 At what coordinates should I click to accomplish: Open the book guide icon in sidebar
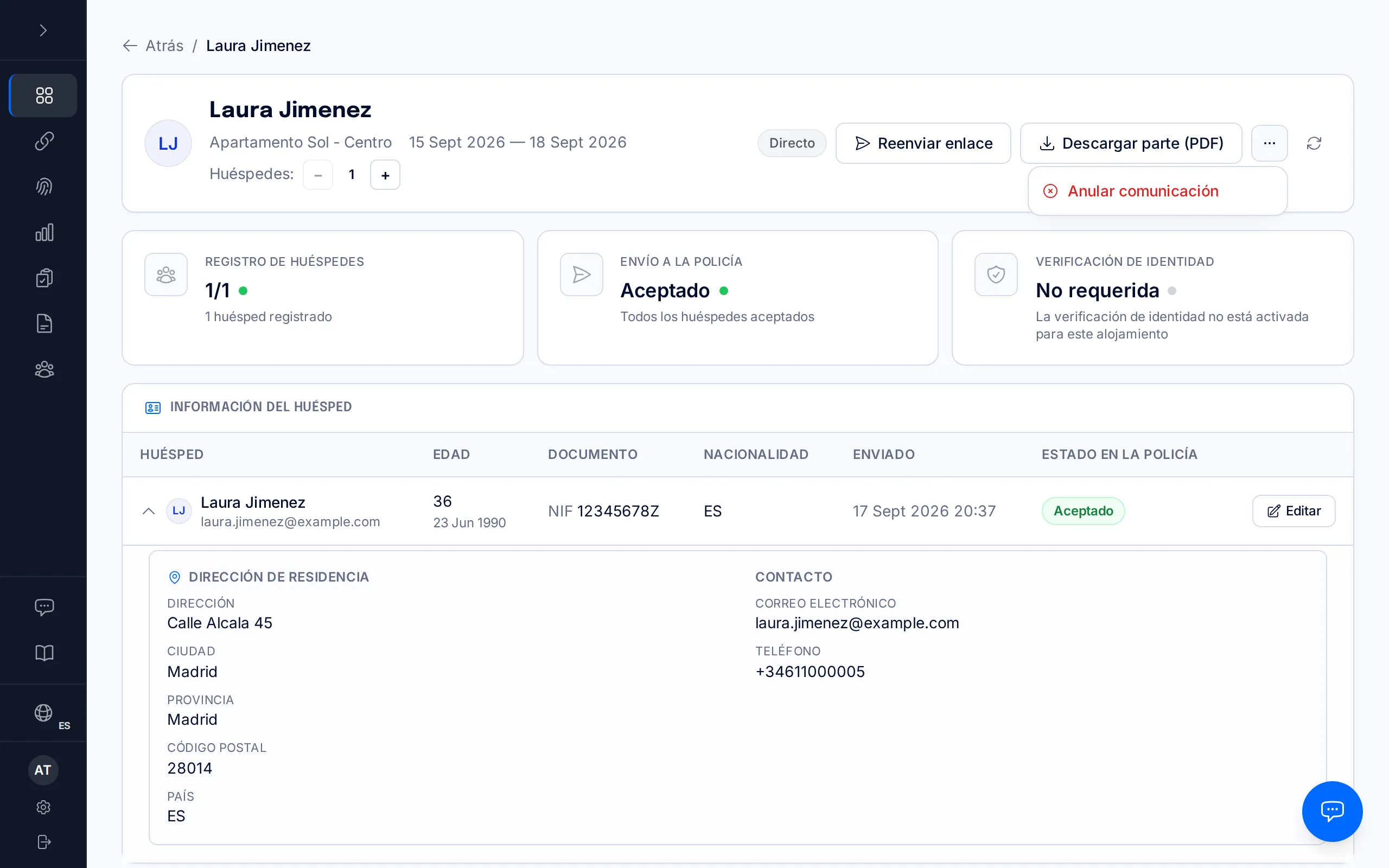click(x=43, y=653)
